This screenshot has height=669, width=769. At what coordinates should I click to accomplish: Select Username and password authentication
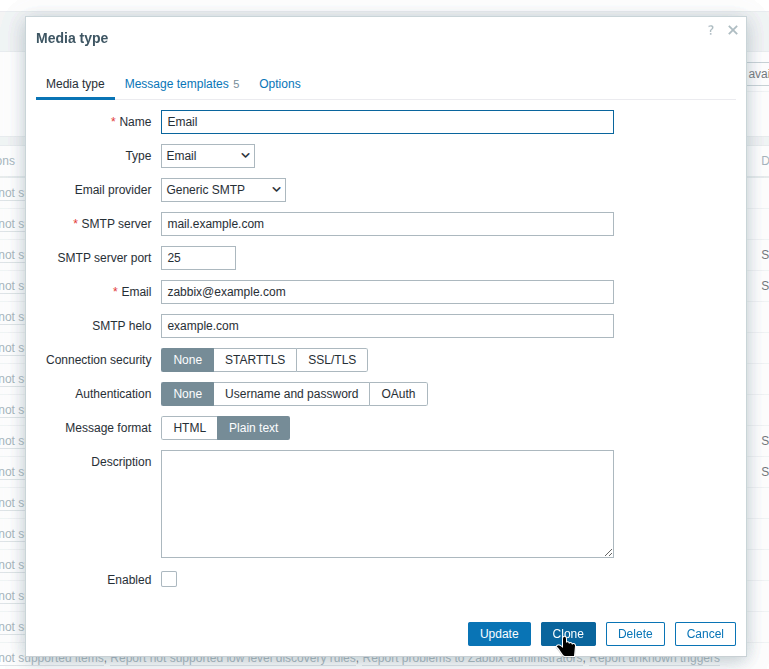coord(291,394)
